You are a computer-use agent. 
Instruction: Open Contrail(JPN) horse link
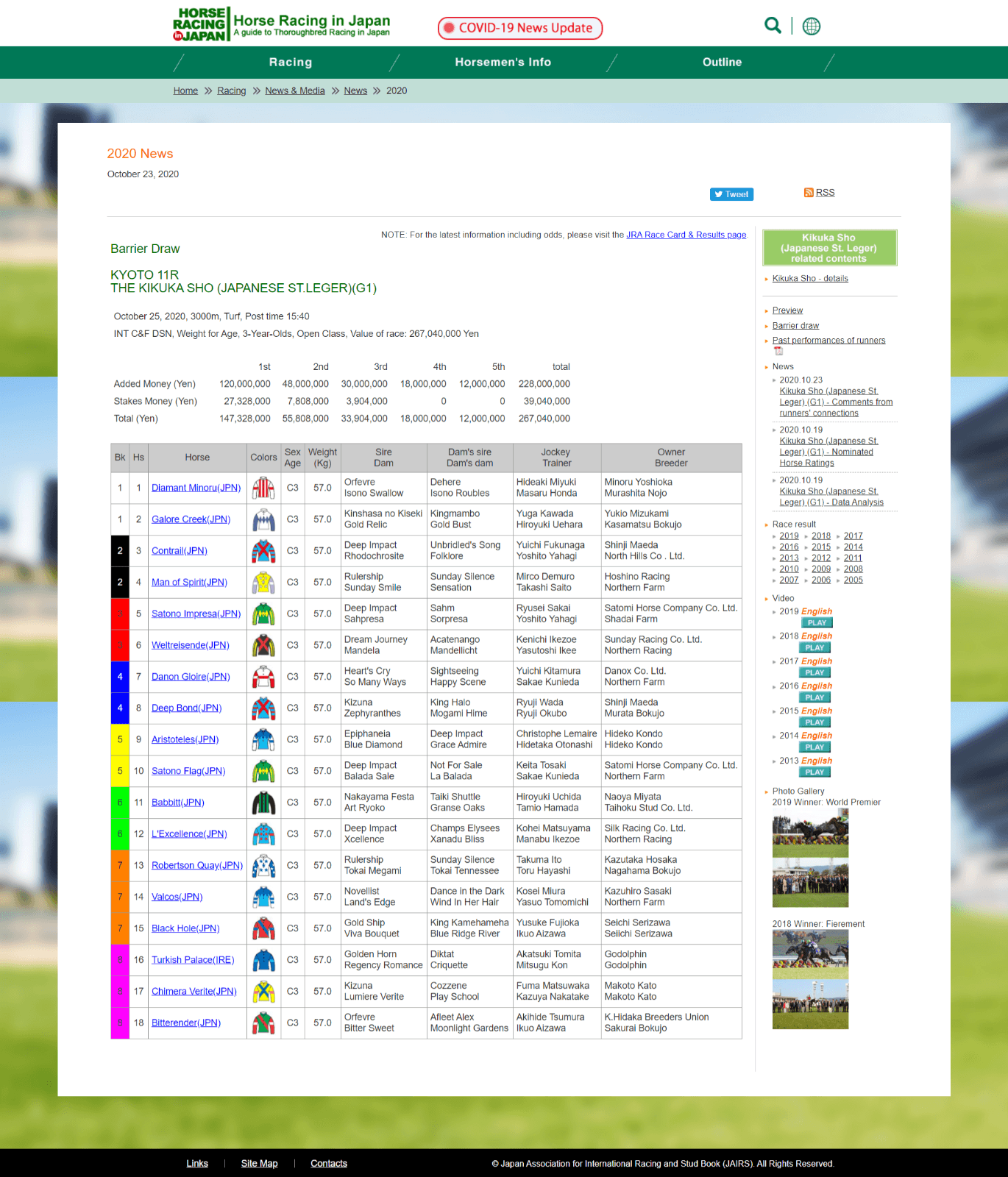(180, 551)
